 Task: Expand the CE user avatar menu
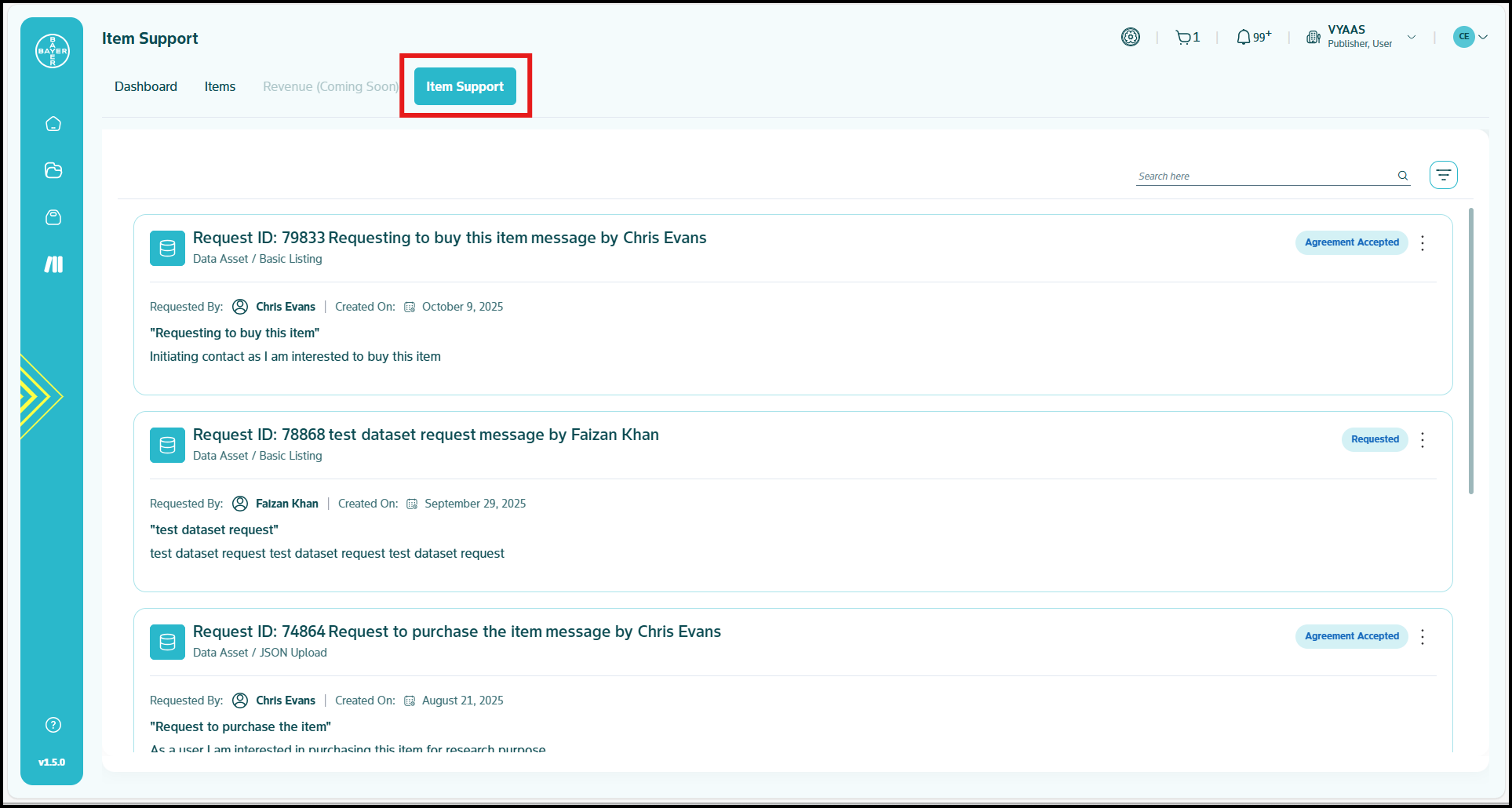pos(1470,37)
